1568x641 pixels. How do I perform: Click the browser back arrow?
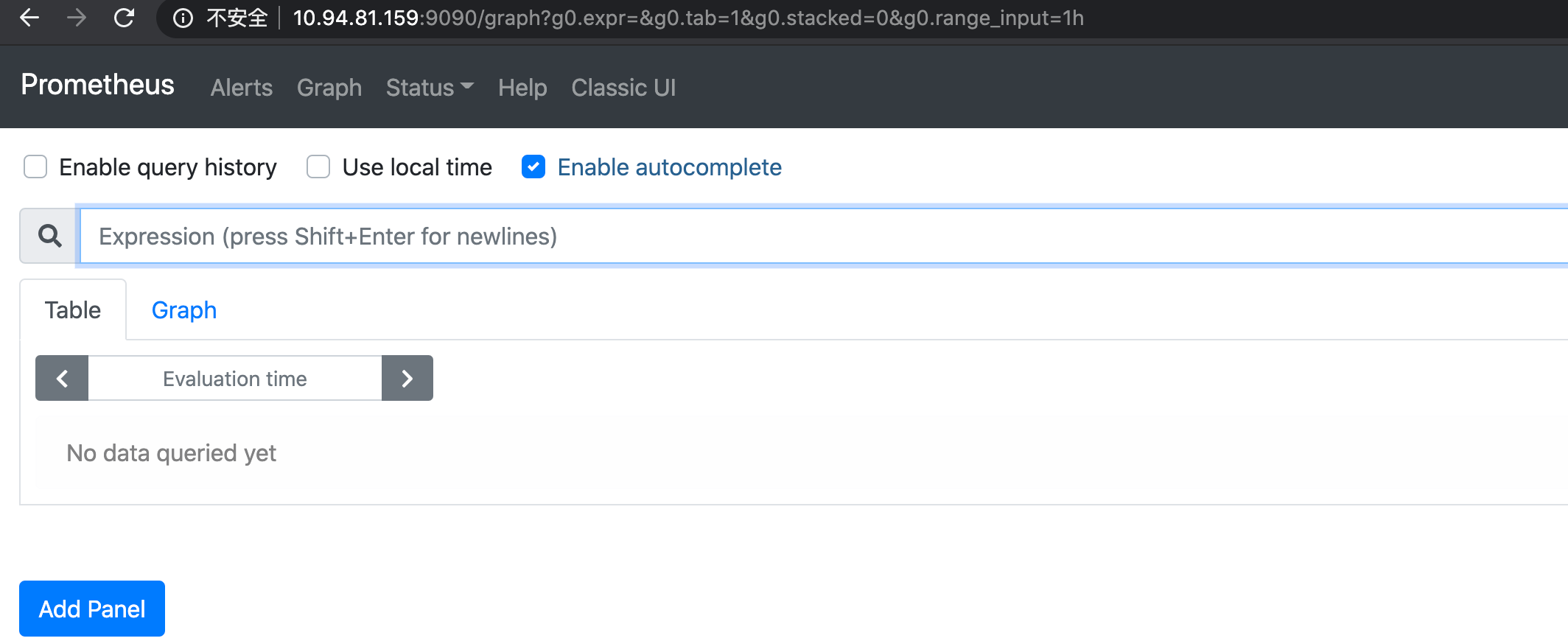(x=29, y=18)
